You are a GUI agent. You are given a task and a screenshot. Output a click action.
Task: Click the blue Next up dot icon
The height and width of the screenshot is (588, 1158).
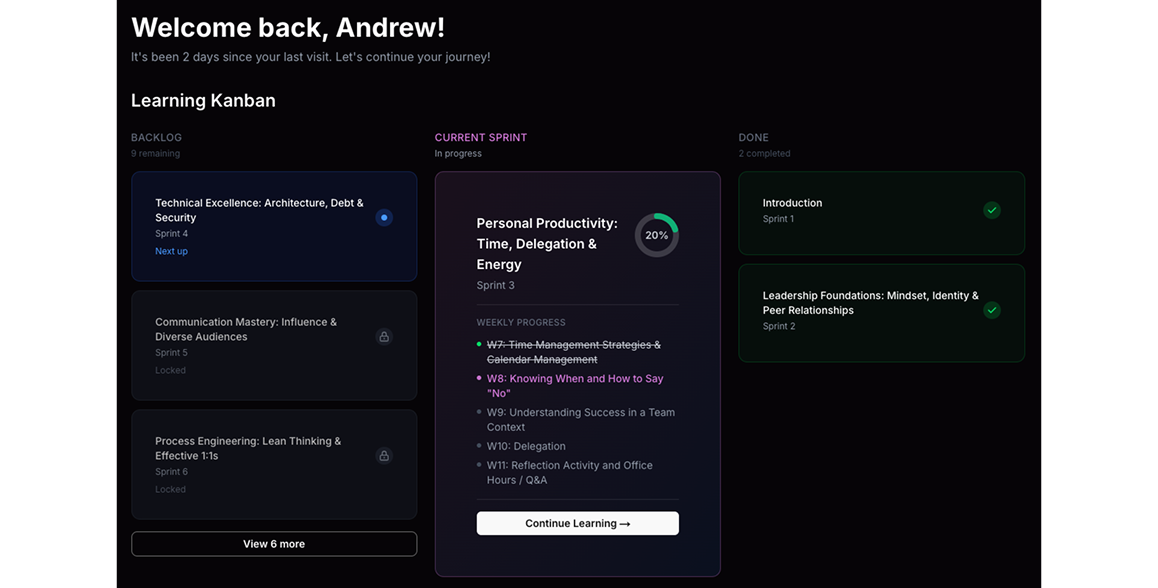click(x=384, y=217)
